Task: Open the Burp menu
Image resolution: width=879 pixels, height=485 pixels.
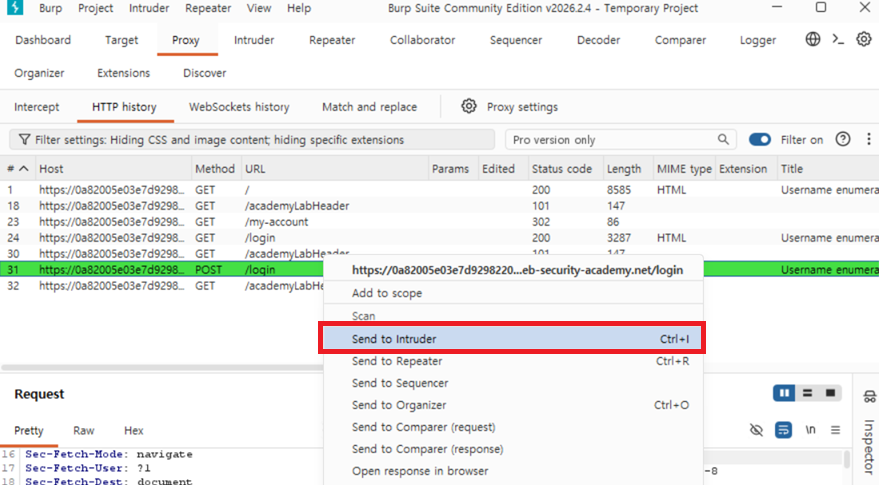Action: (x=50, y=8)
